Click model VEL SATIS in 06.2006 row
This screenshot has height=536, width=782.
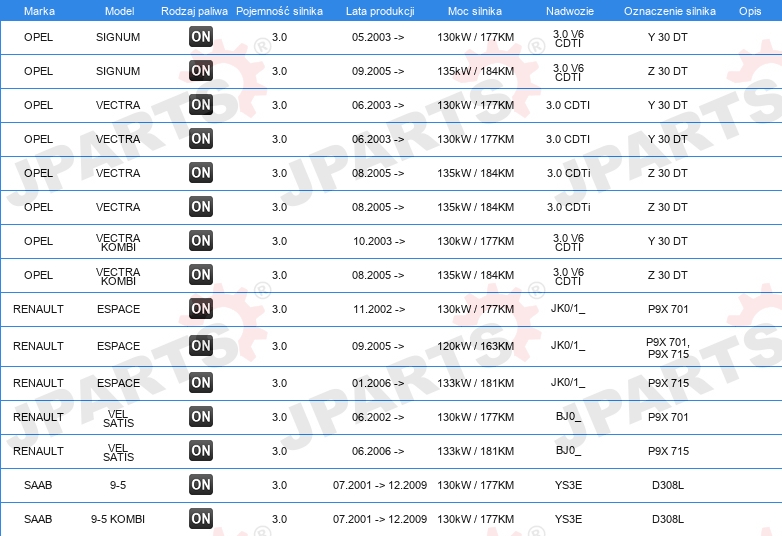click(x=118, y=452)
